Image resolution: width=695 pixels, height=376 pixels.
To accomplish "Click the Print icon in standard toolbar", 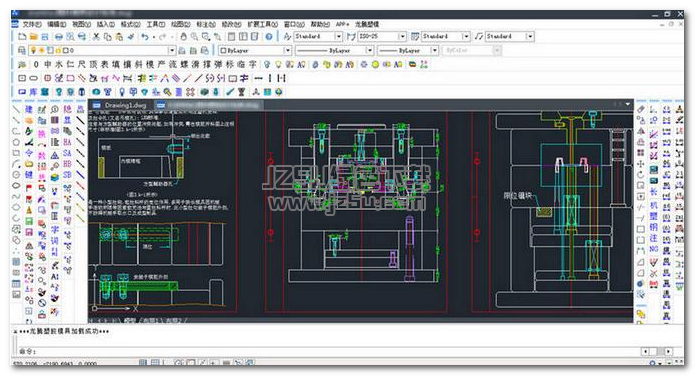I will pyautogui.click(x=59, y=37).
